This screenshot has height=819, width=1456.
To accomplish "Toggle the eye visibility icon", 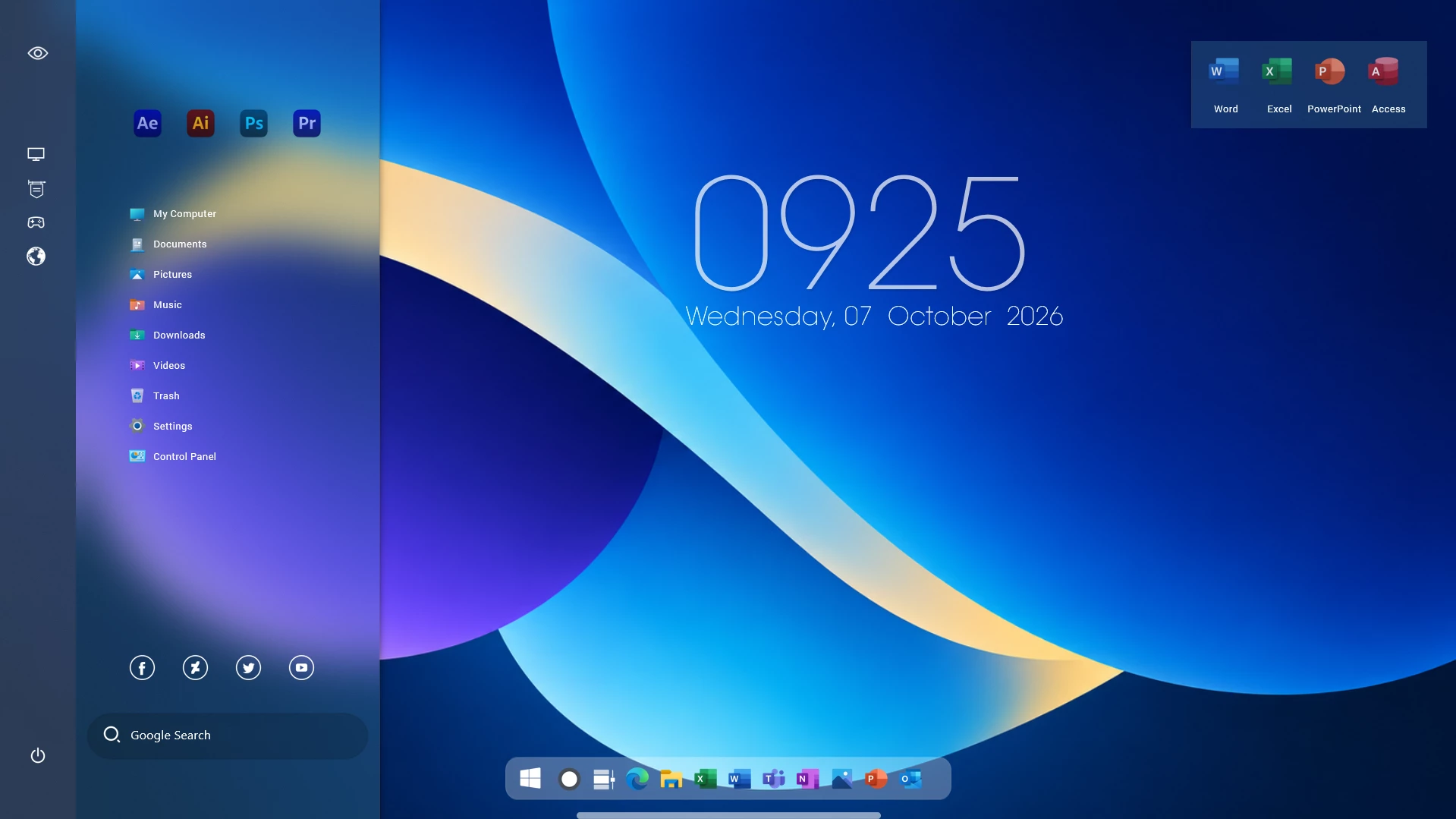I will click(x=38, y=53).
